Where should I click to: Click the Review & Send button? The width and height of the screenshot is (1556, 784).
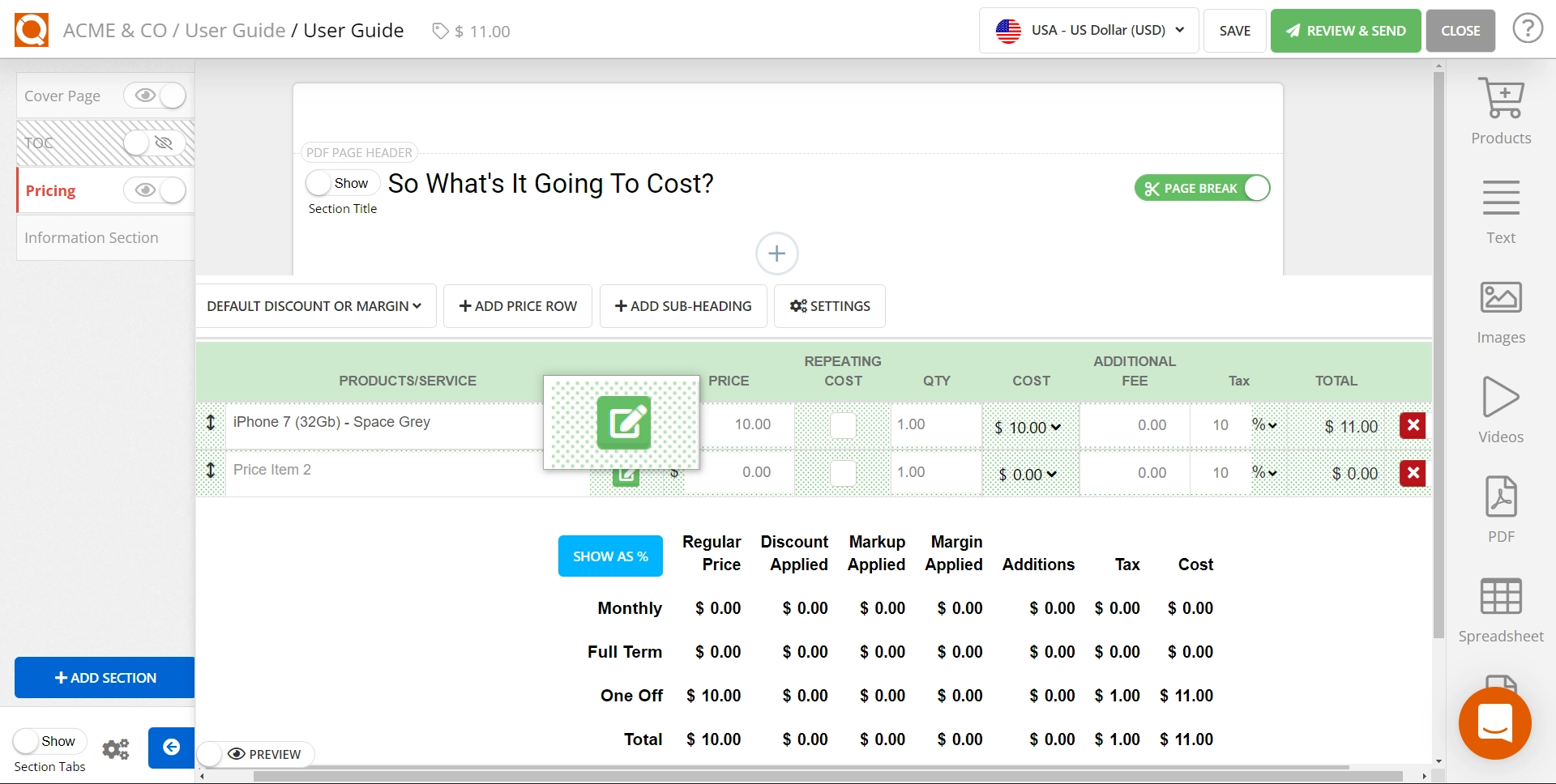pyautogui.click(x=1345, y=31)
